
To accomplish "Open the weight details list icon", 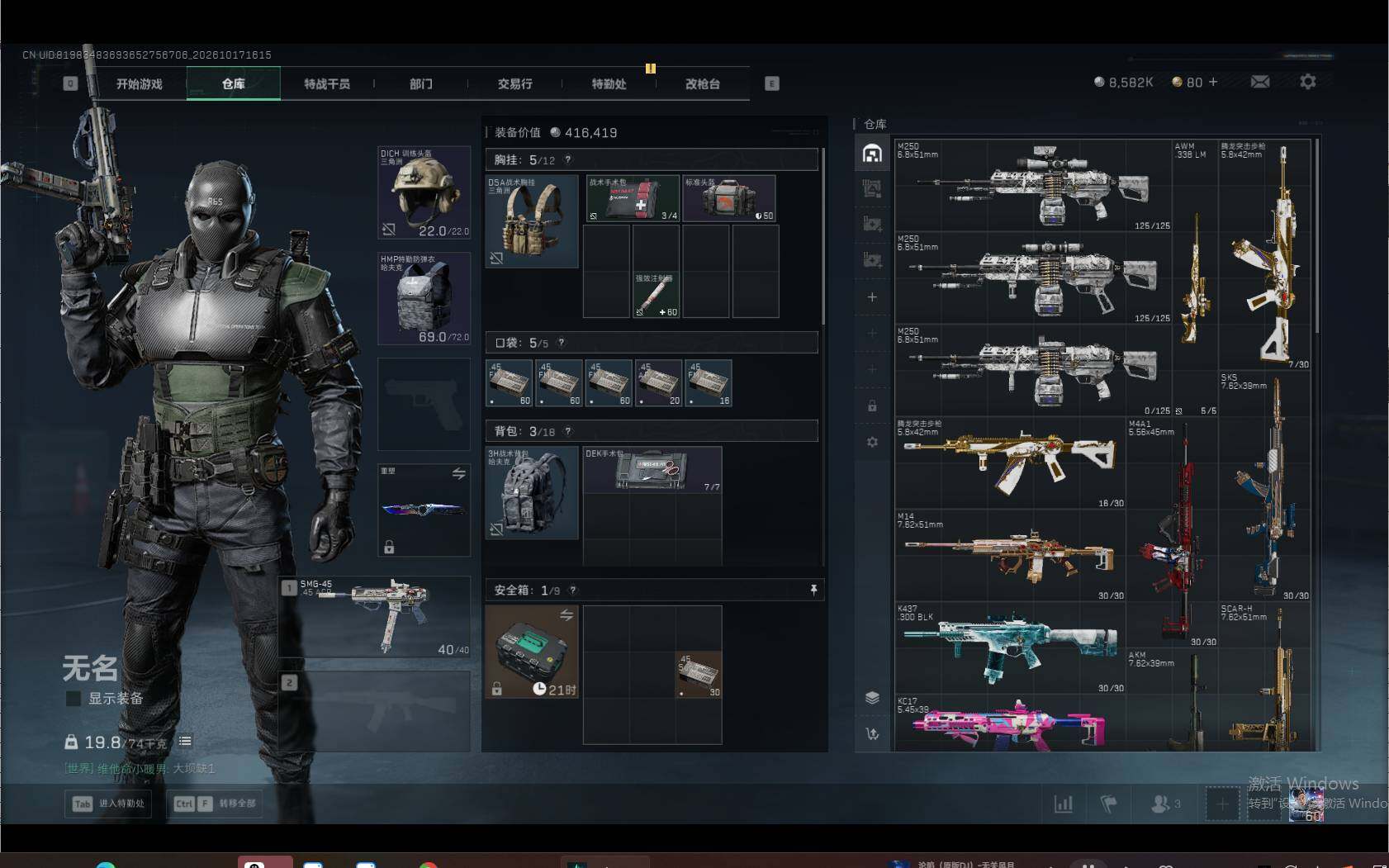I will 186,742.
